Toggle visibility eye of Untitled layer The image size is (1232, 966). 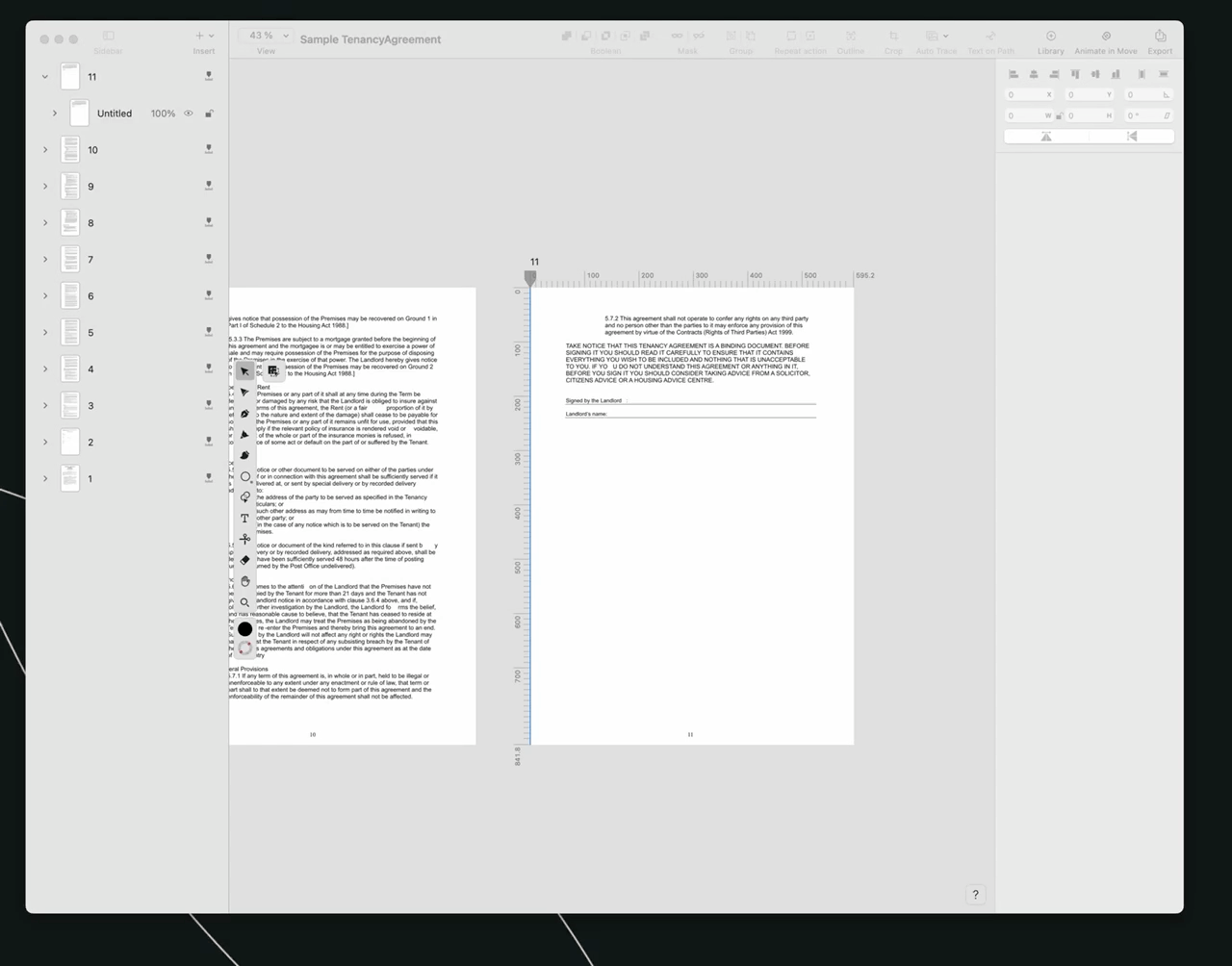click(x=189, y=114)
